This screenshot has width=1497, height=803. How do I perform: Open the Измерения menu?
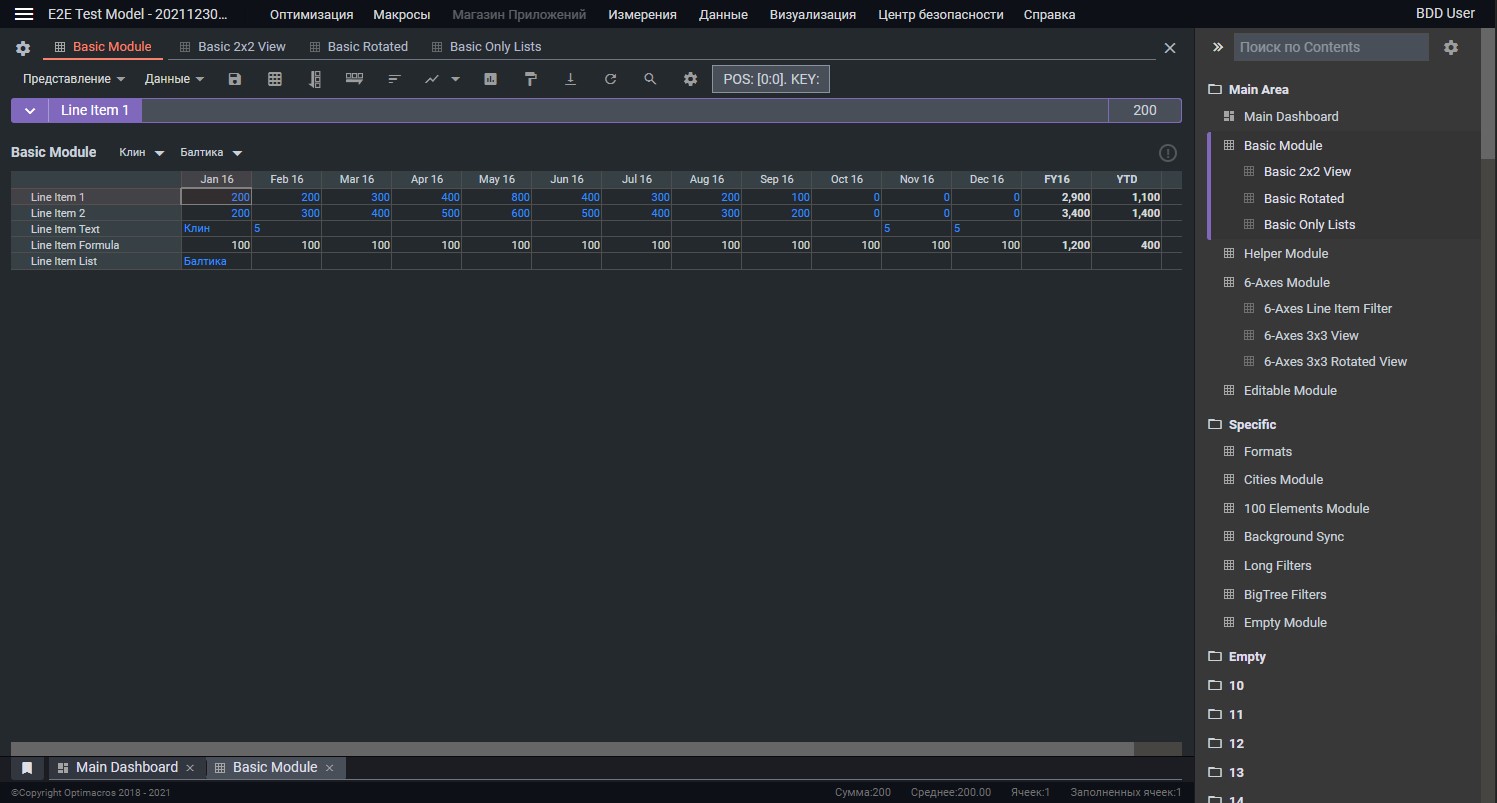(x=642, y=14)
